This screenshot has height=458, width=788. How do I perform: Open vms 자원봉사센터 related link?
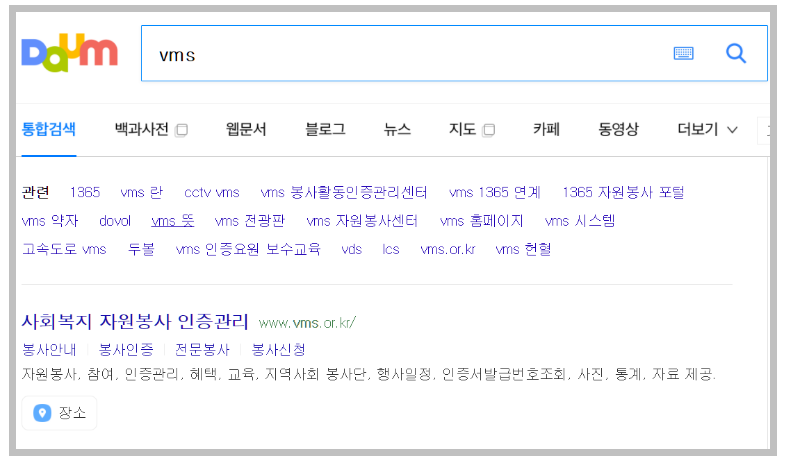coord(362,221)
